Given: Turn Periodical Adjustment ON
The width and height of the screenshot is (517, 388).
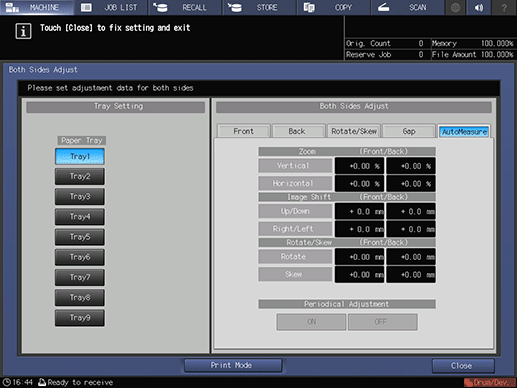Looking at the screenshot, I should [311, 322].
